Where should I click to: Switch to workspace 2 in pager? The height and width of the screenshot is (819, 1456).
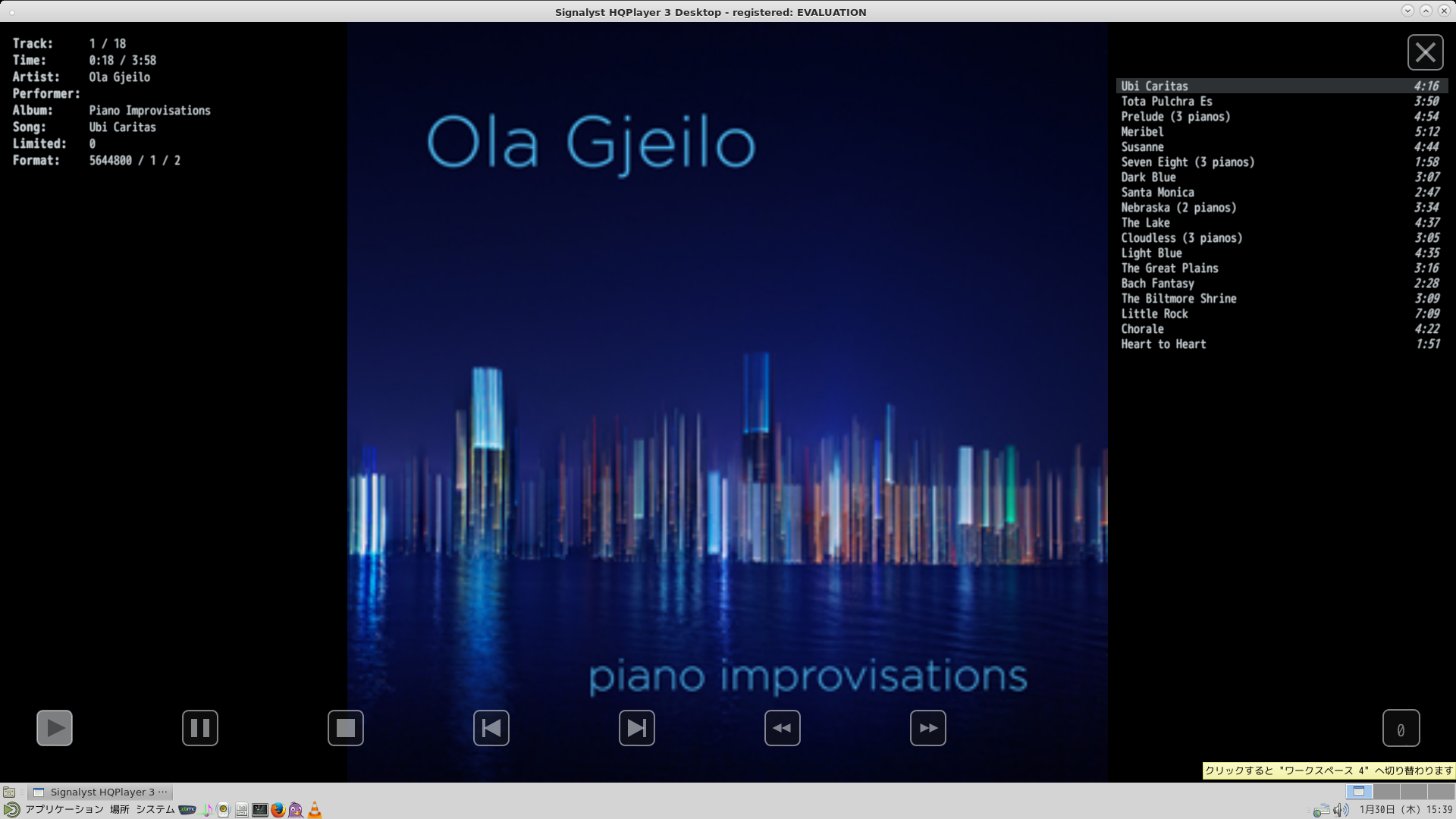(x=1386, y=792)
